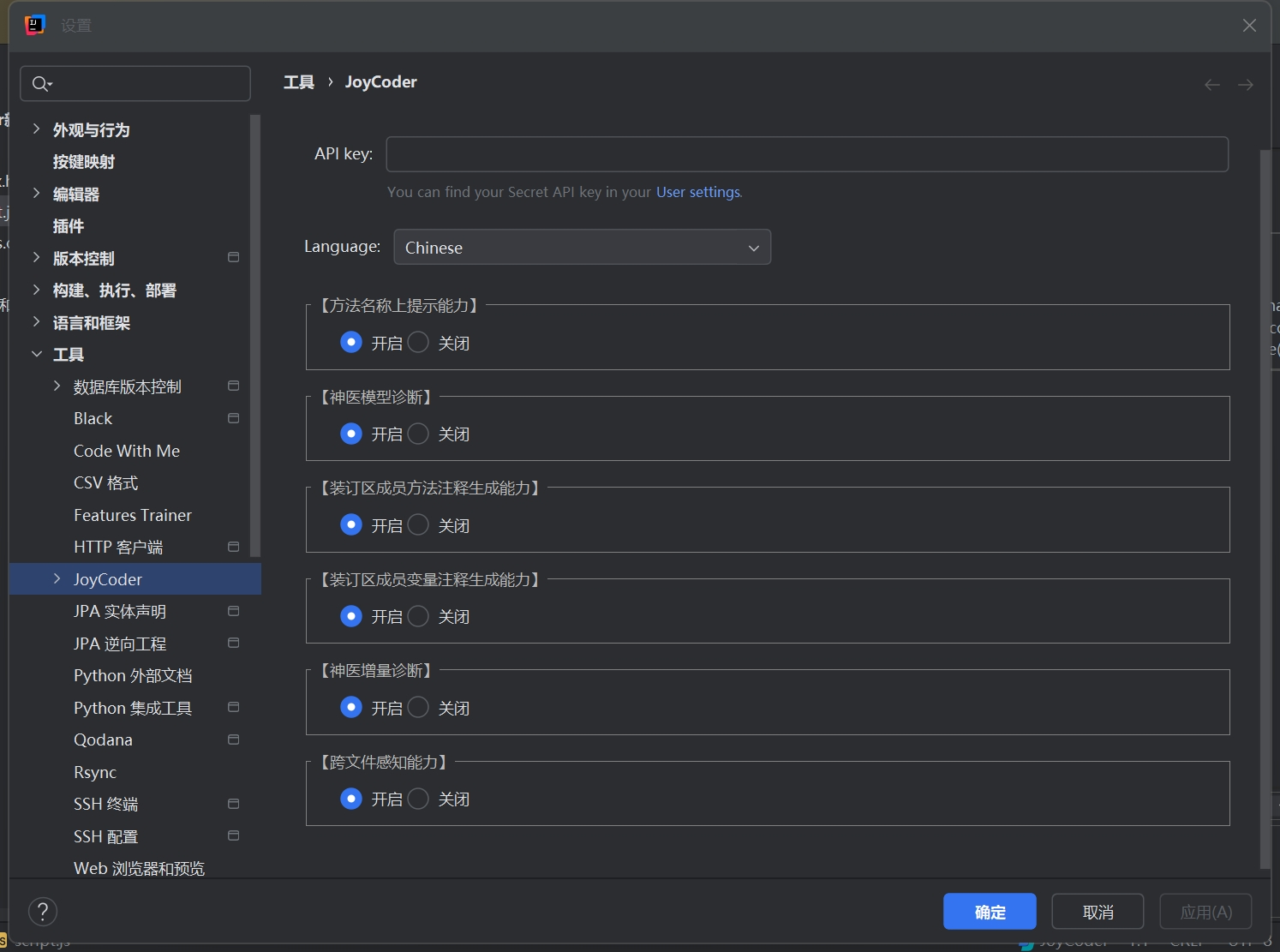Click the project-level icon beside HTTP 客户端
Image resolution: width=1280 pixels, height=952 pixels.
[x=233, y=547]
